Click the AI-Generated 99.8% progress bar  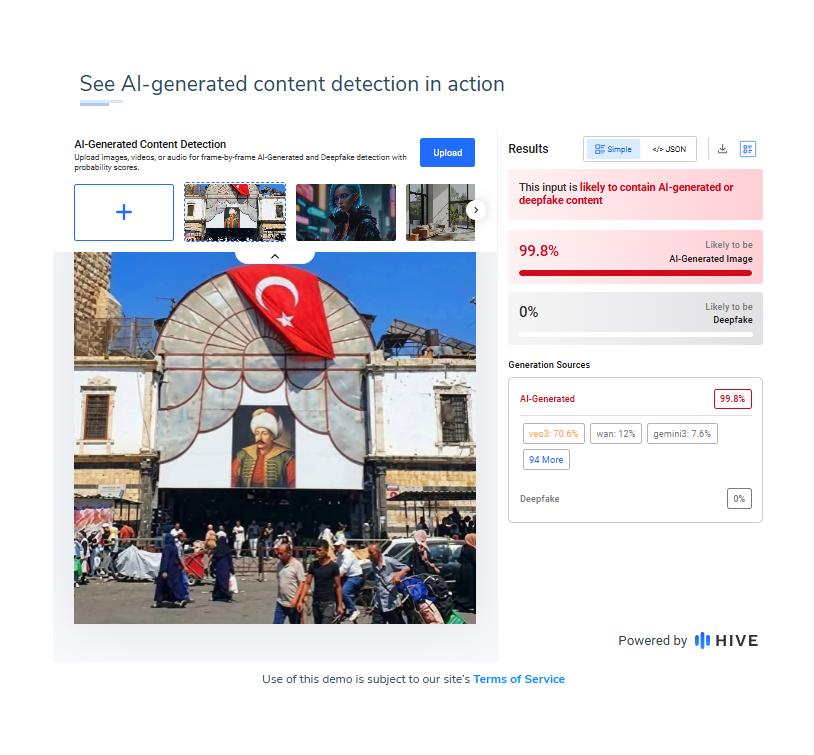pyautogui.click(x=635, y=273)
